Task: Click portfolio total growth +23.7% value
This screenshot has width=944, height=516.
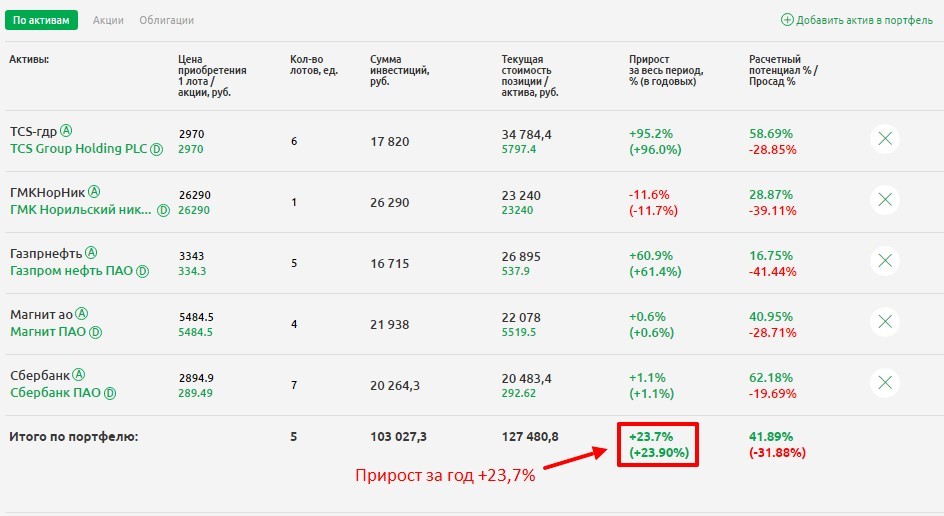Action: pyautogui.click(x=650, y=437)
